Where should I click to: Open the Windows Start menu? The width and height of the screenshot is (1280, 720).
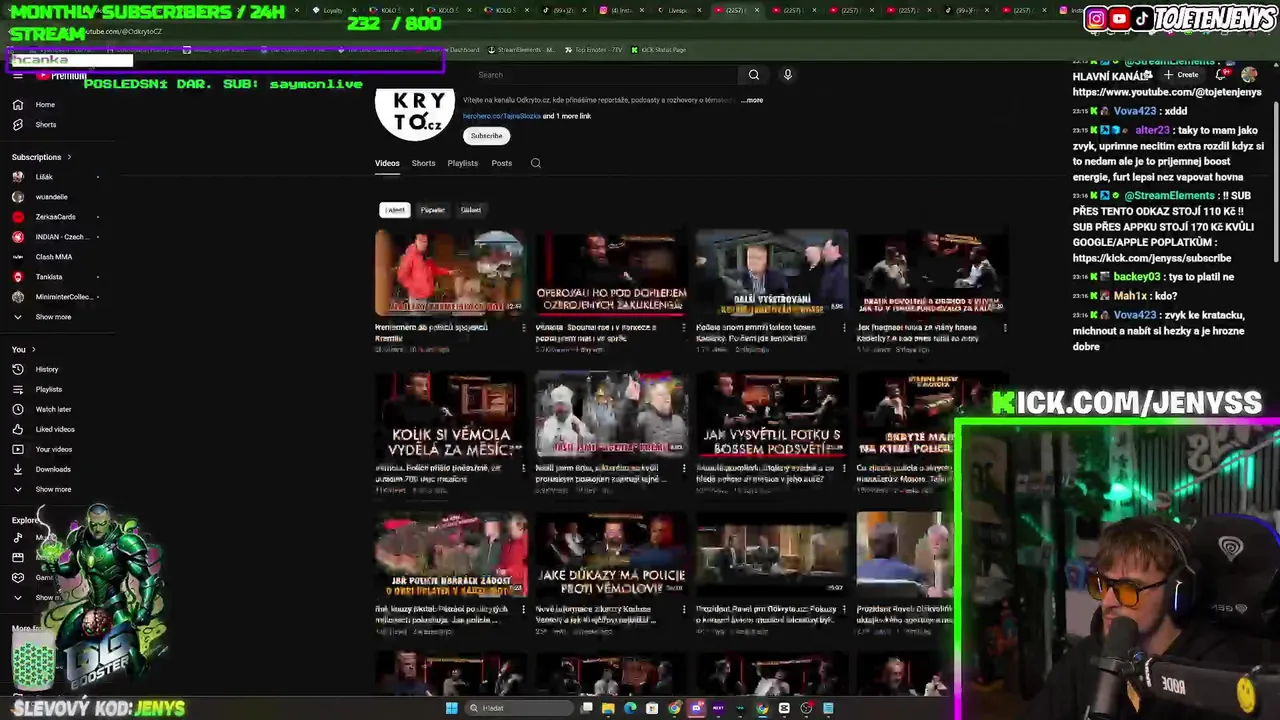(x=451, y=708)
